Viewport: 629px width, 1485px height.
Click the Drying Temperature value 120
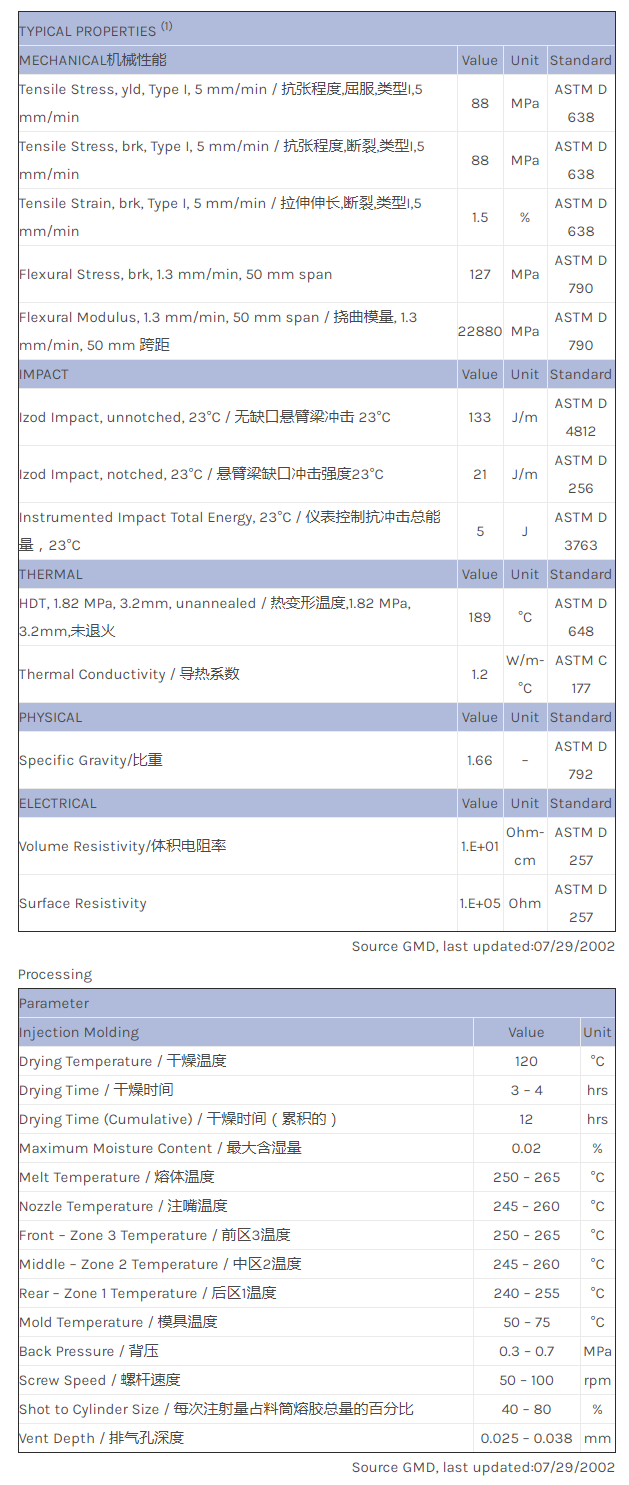pyautogui.click(x=526, y=1061)
